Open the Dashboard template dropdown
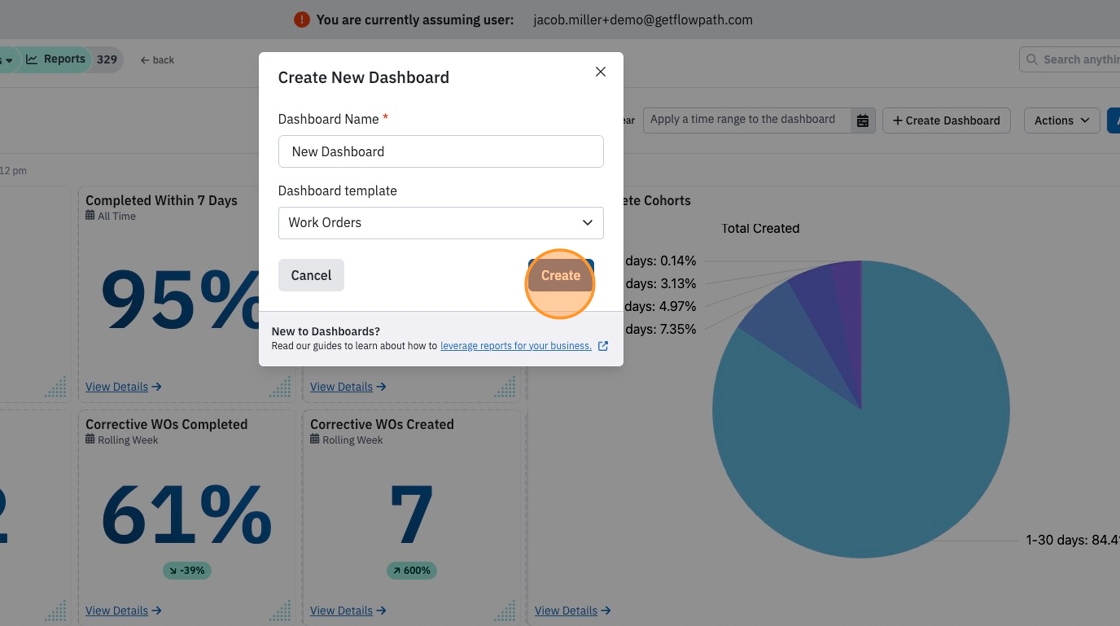The image size is (1120, 626). [441, 223]
